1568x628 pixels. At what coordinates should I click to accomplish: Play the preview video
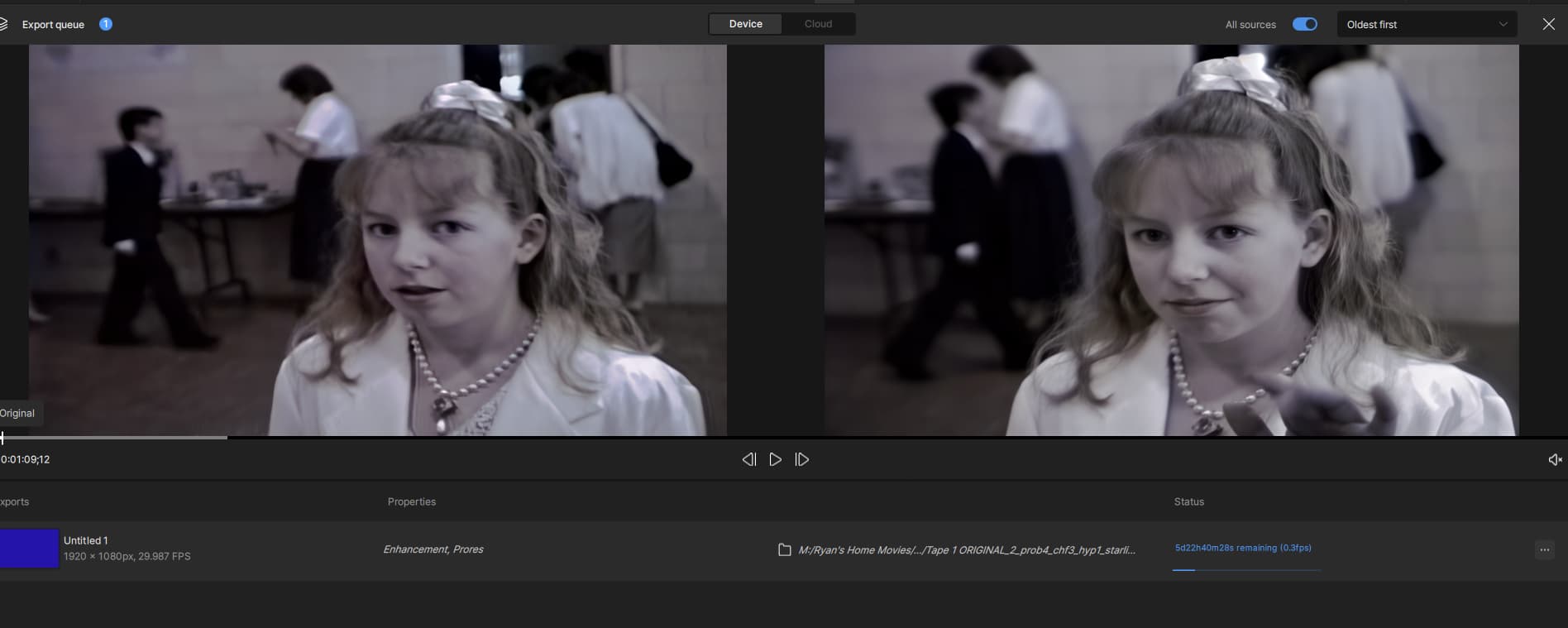(775, 459)
